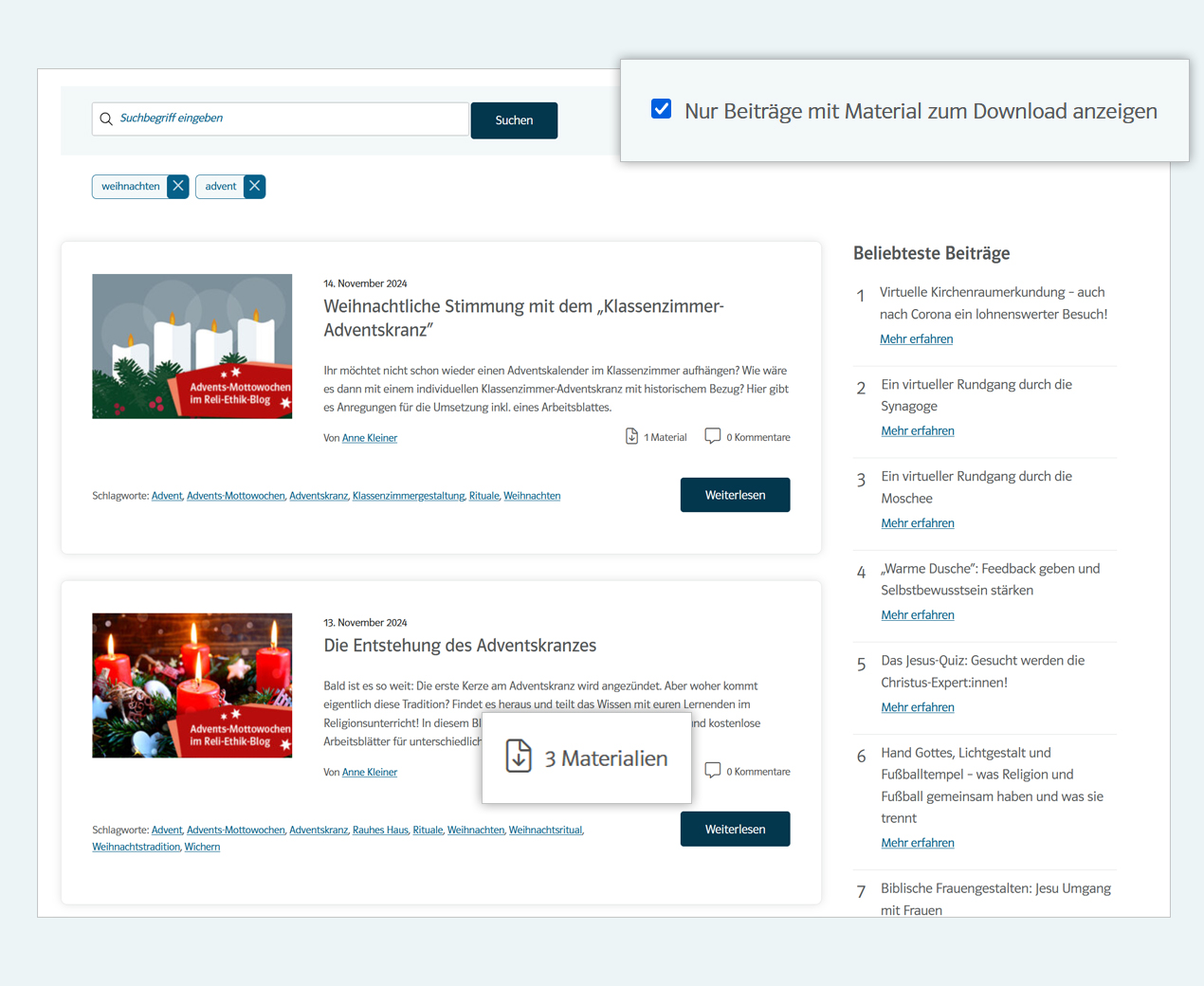Screen dimensions: 1204x986
Task: Click Weiterlesen for Entstehung des Adventskranzes post
Action: tap(735, 829)
